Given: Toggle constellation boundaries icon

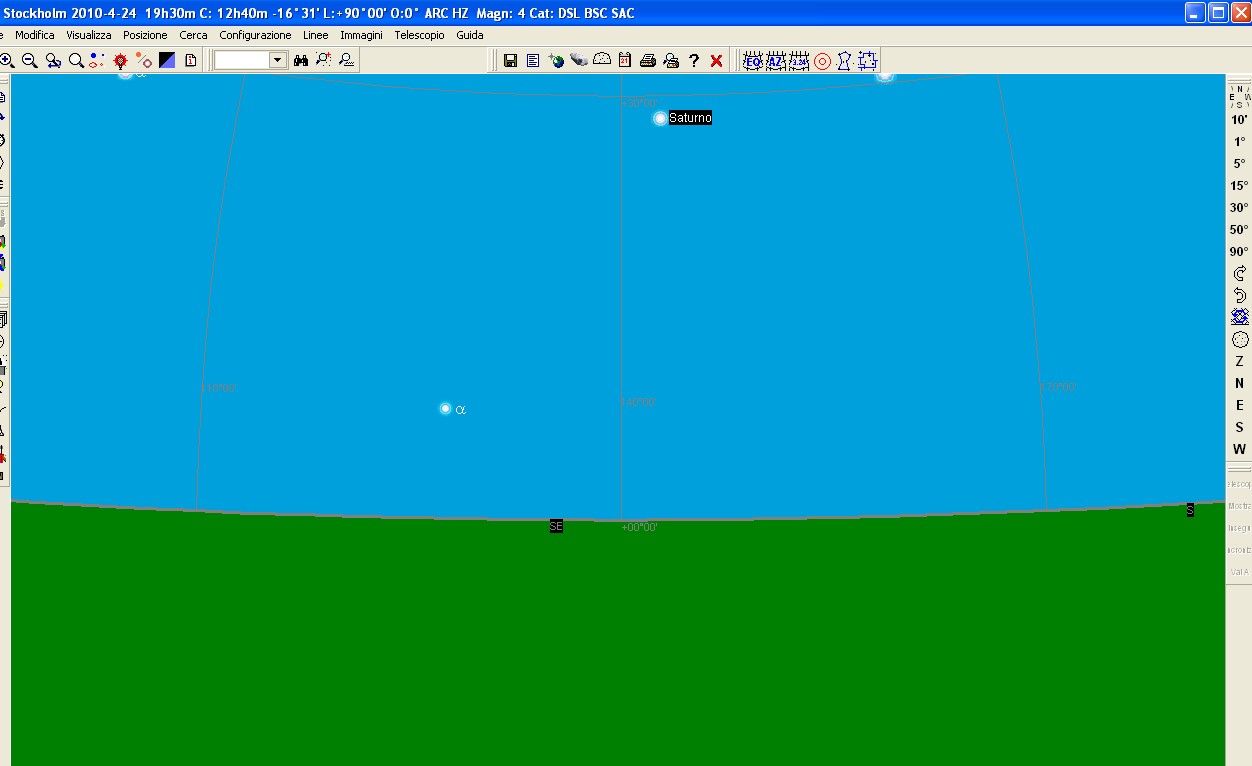Looking at the screenshot, I should pos(867,61).
